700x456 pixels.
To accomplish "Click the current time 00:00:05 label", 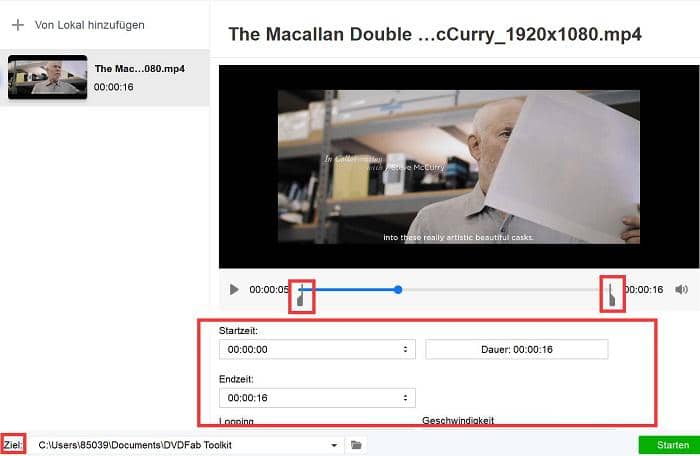I will [269, 289].
